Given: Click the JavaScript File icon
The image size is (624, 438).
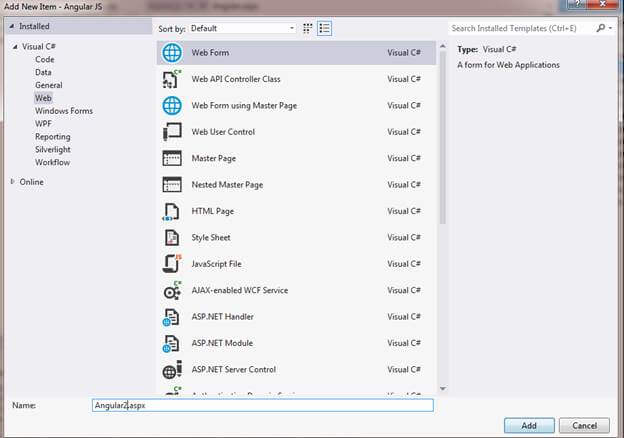Looking at the screenshot, I should click(x=172, y=264).
